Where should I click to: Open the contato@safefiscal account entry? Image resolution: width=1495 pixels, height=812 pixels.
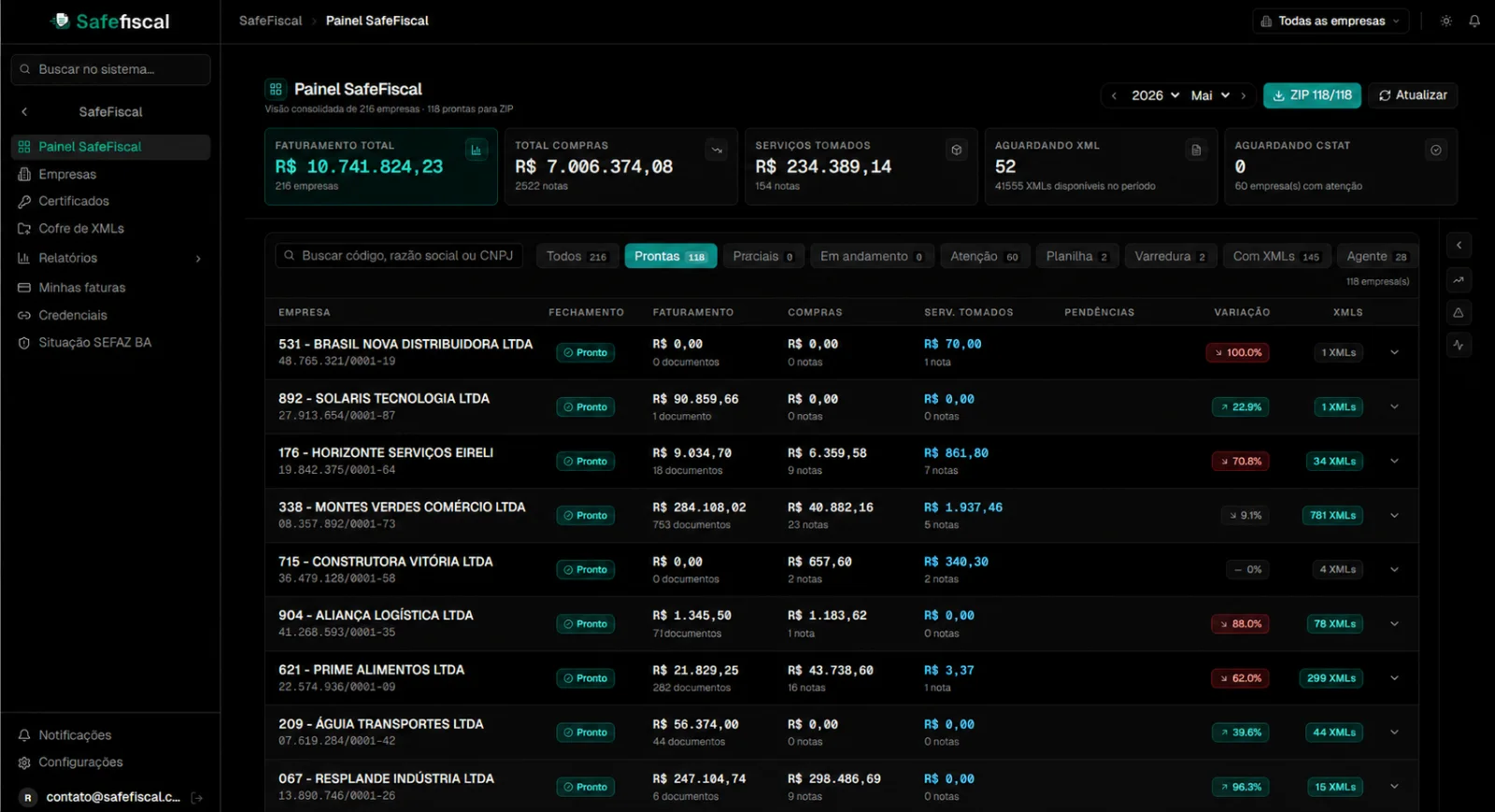click(x=100, y=797)
